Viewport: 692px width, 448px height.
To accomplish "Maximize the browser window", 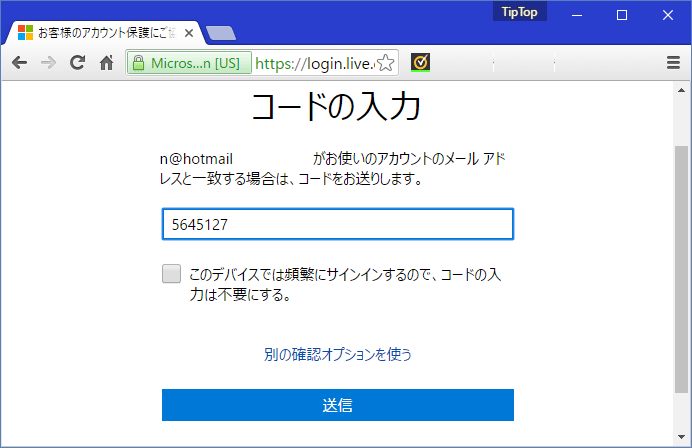I will (x=622, y=15).
